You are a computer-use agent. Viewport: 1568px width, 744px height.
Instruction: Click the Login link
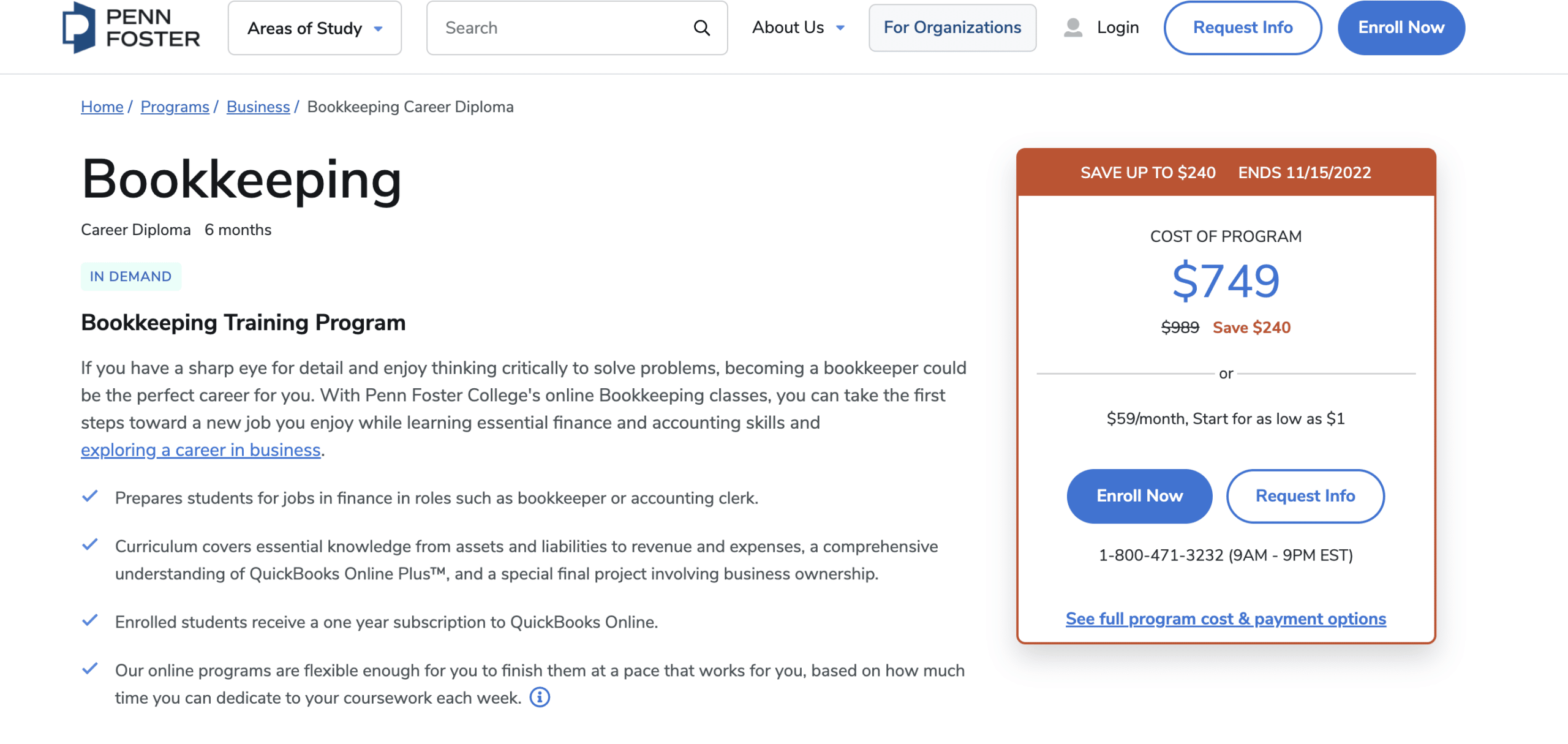[x=1118, y=28]
